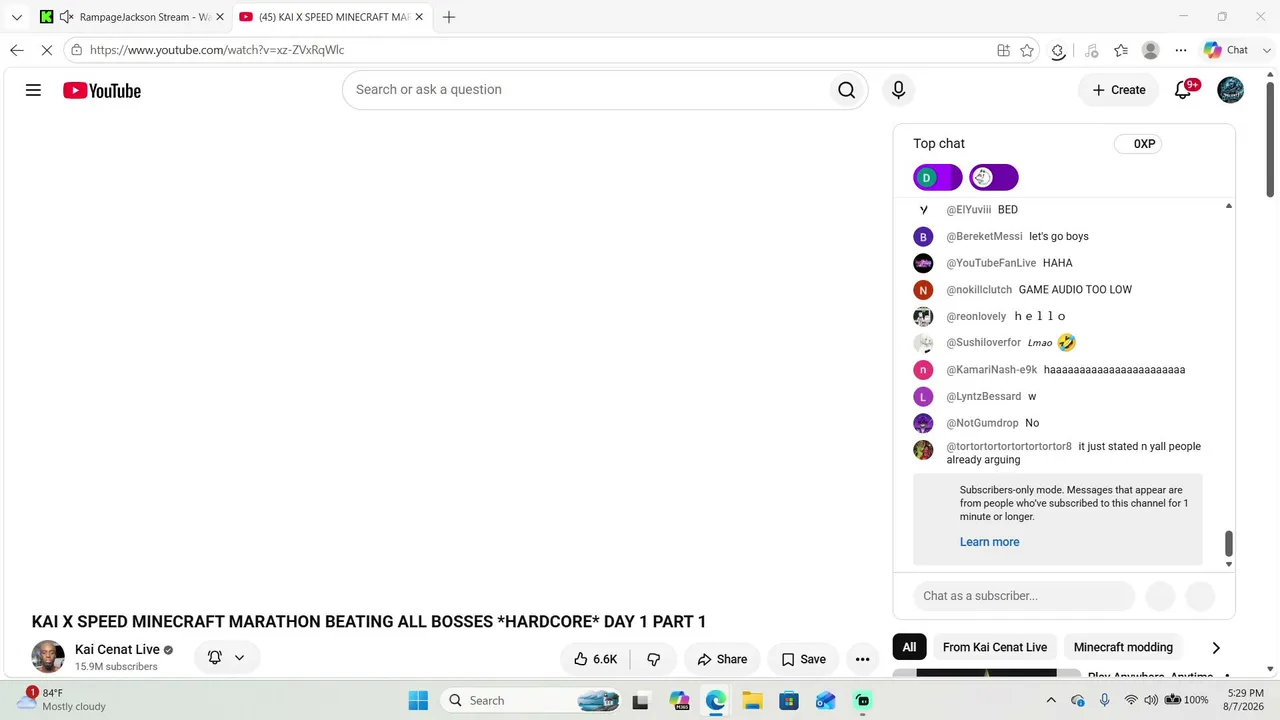Click the live chat scrollbar thumb
Image resolution: width=1280 pixels, height=720 pixels.
click(1229, 544)
